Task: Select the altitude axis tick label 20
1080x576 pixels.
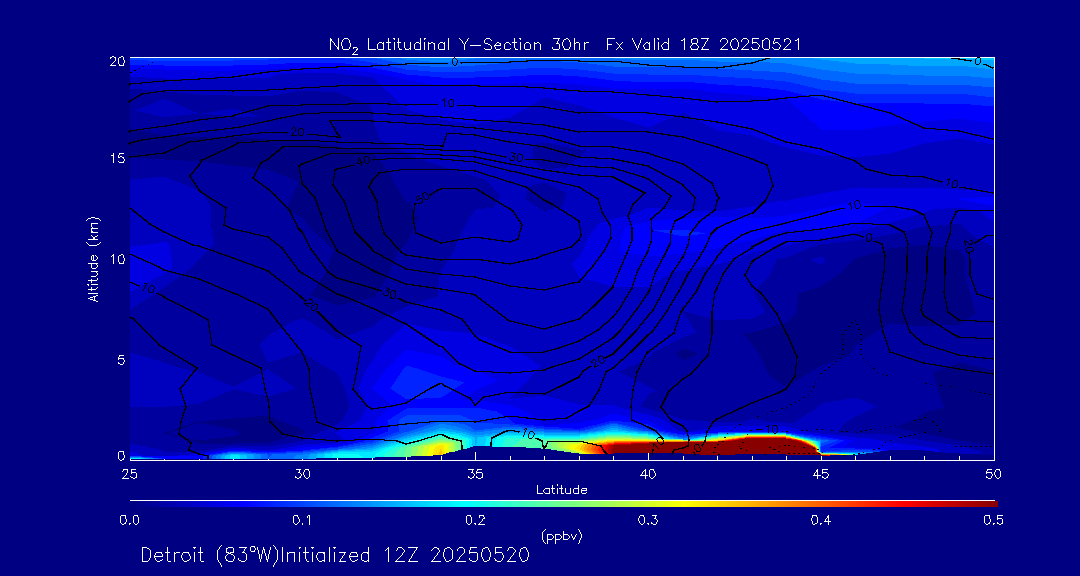Action: (117, 61)
